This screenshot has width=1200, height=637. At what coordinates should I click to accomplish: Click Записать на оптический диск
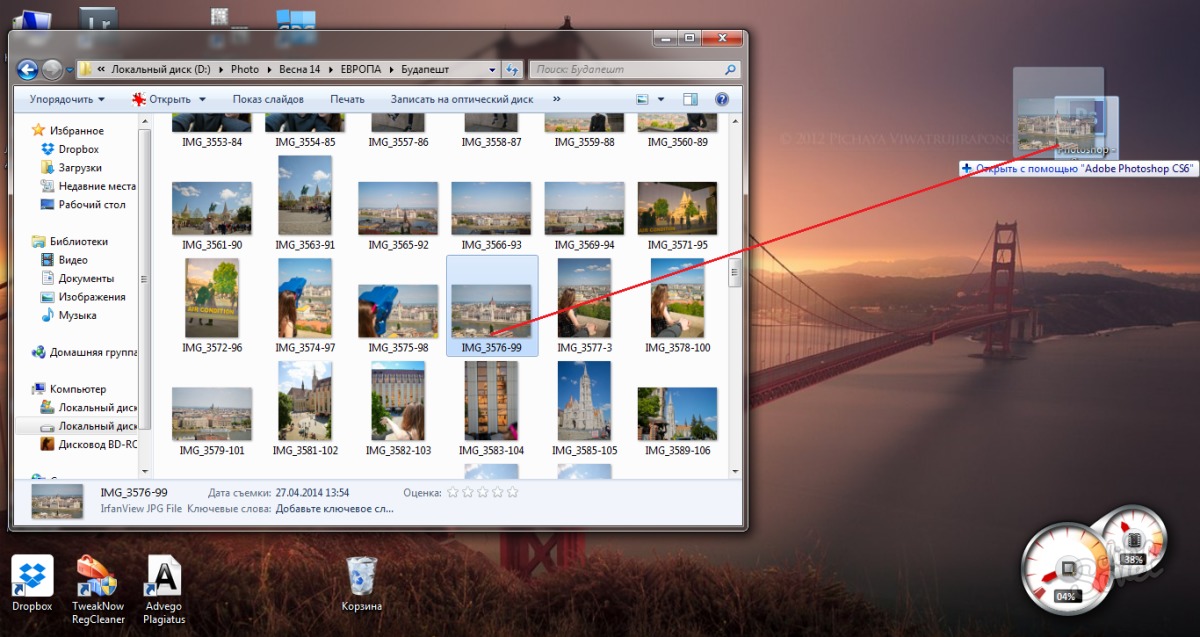[x=462, y=99]
